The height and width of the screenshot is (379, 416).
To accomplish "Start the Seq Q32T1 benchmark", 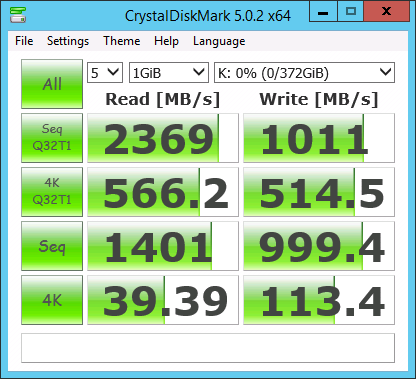I will tap(52, 138).
